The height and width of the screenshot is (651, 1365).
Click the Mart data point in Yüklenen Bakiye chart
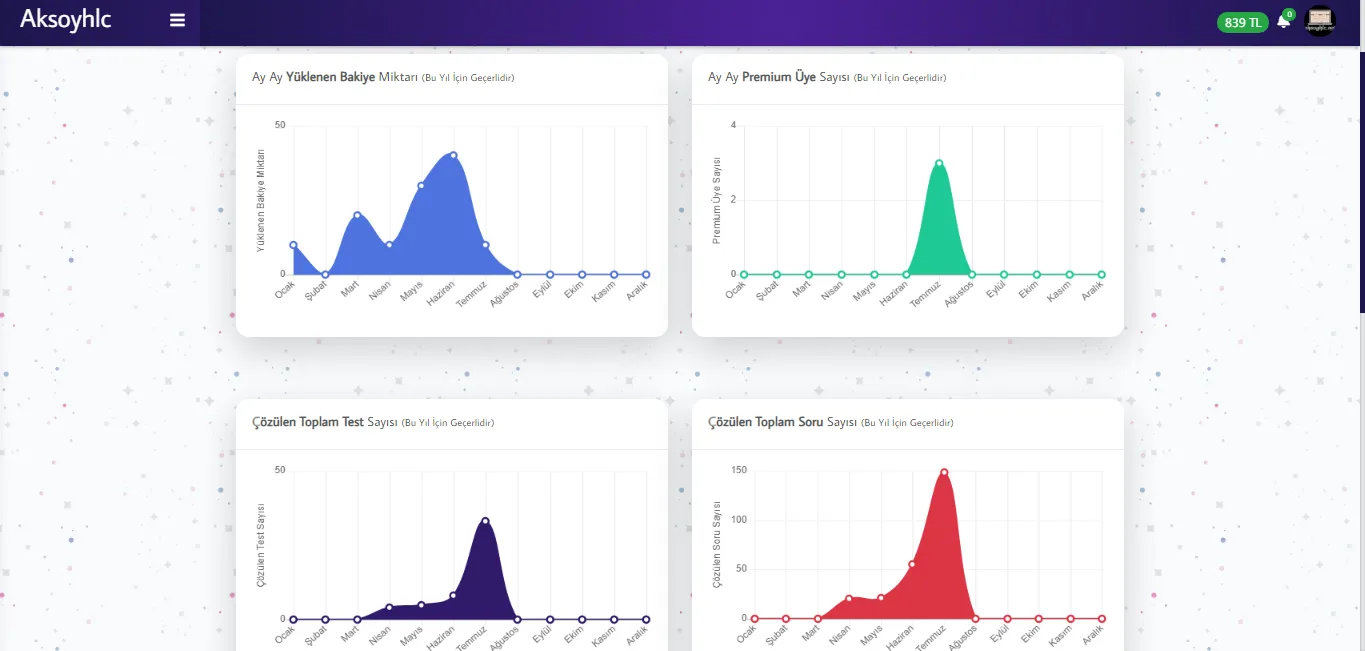(x=357, y=215)
